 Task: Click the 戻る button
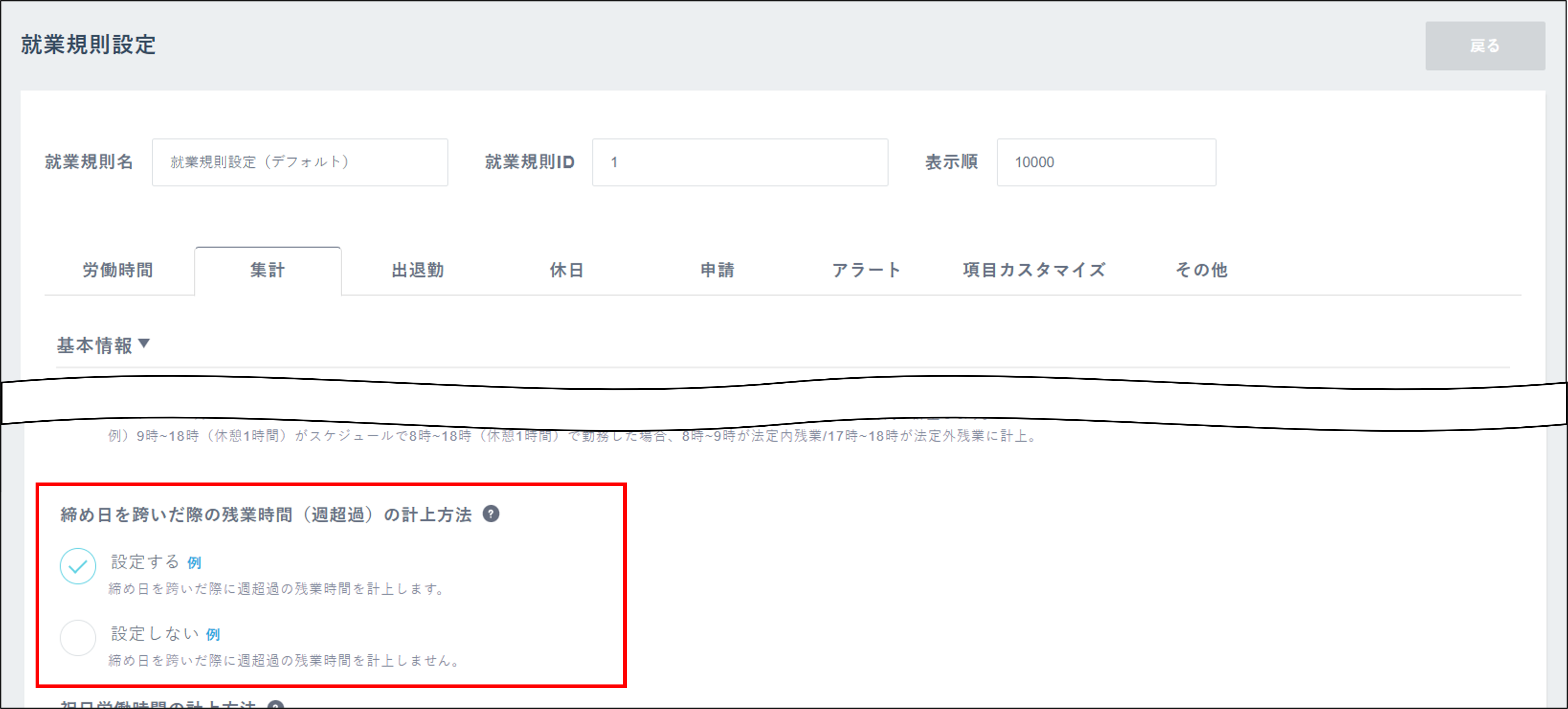tap(1485, 45)
